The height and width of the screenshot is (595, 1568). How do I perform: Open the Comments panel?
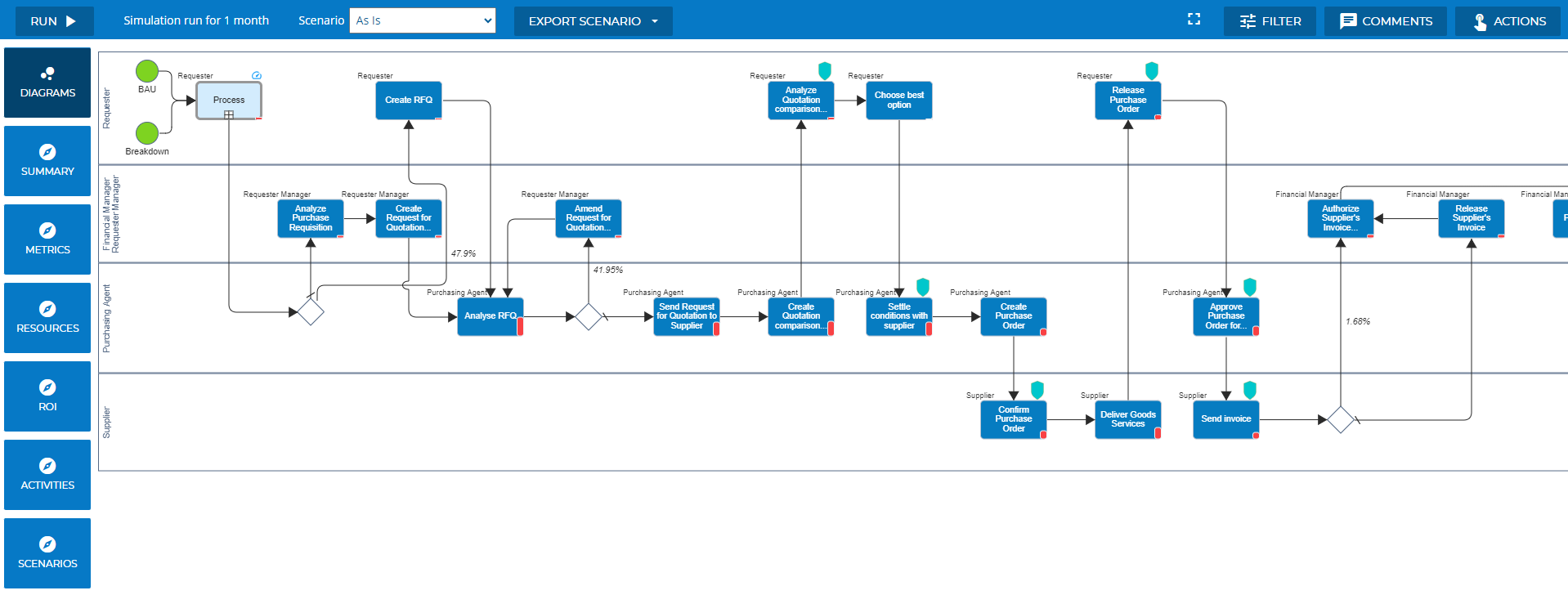point(1386,21)
